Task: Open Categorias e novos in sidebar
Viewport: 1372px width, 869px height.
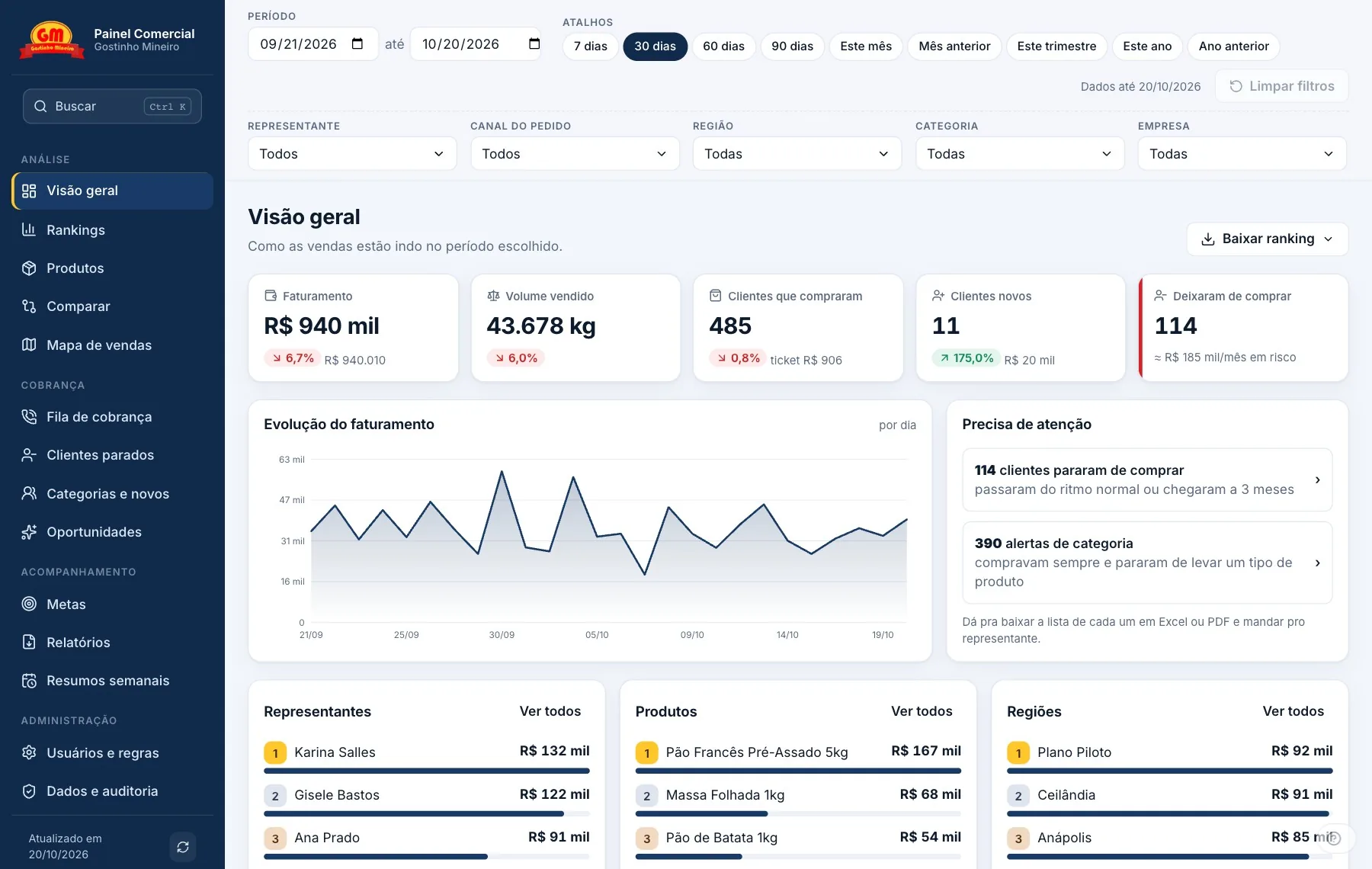Action: point(112,494)
